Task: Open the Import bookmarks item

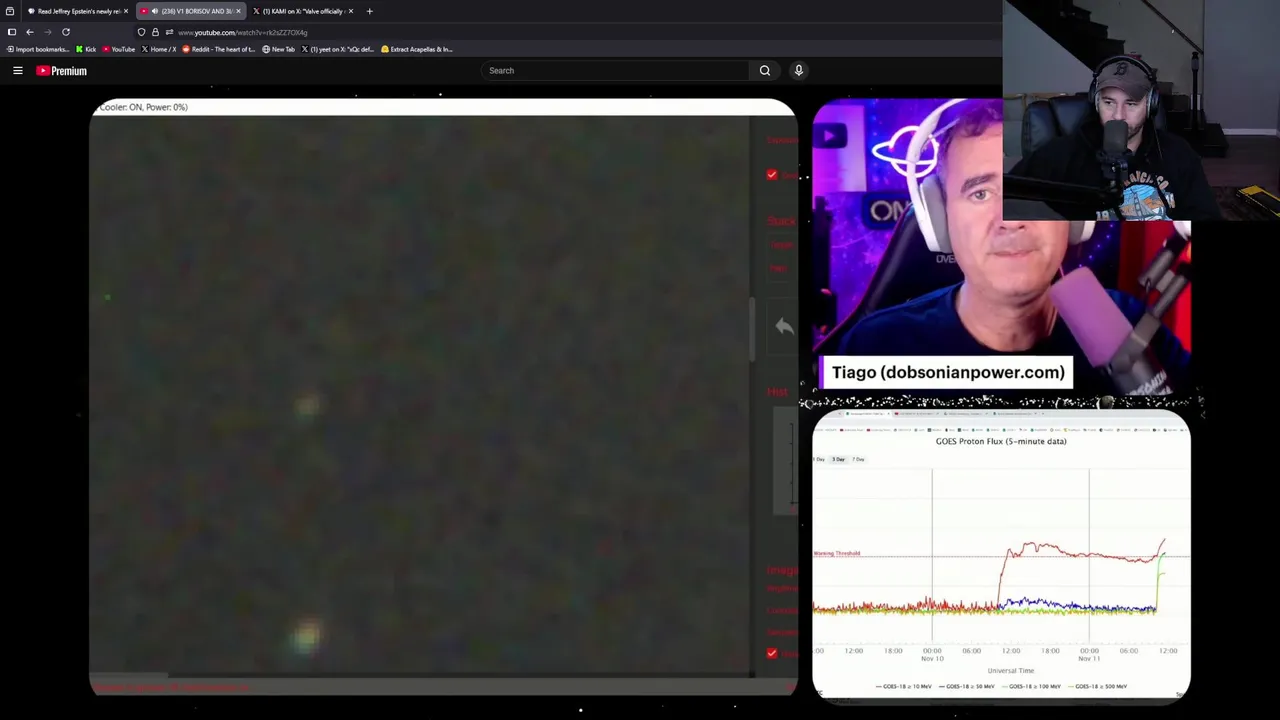Action: tap(38, 49)
